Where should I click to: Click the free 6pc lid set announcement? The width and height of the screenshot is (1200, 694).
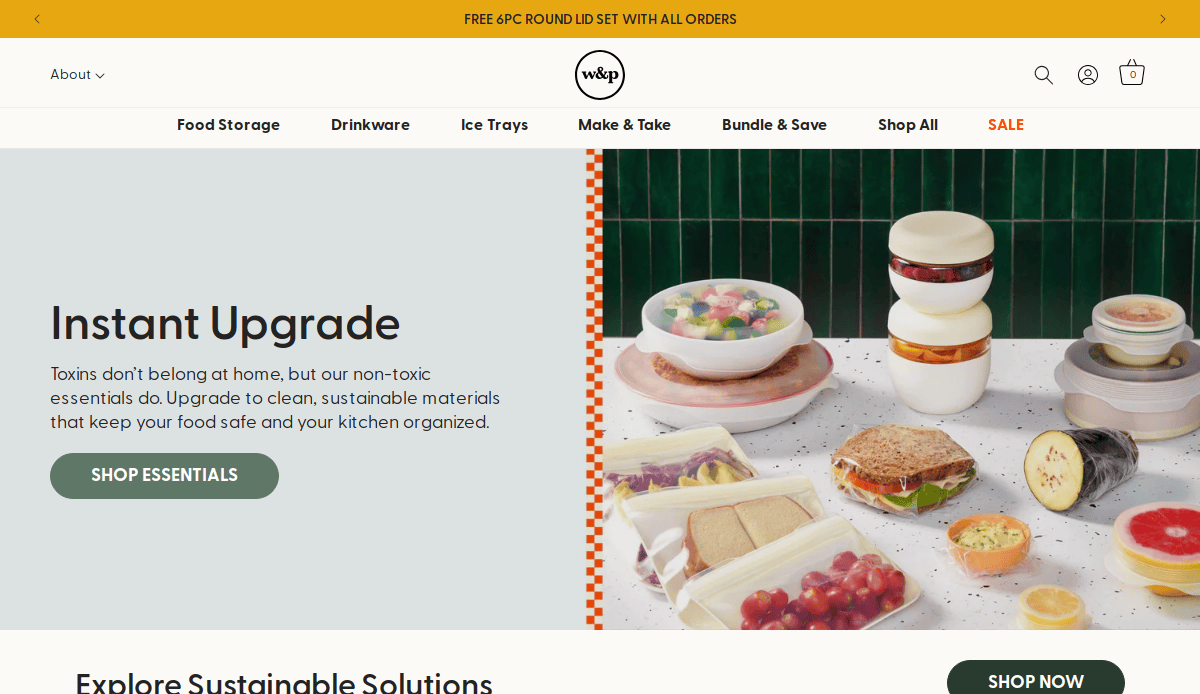point(600,19)
